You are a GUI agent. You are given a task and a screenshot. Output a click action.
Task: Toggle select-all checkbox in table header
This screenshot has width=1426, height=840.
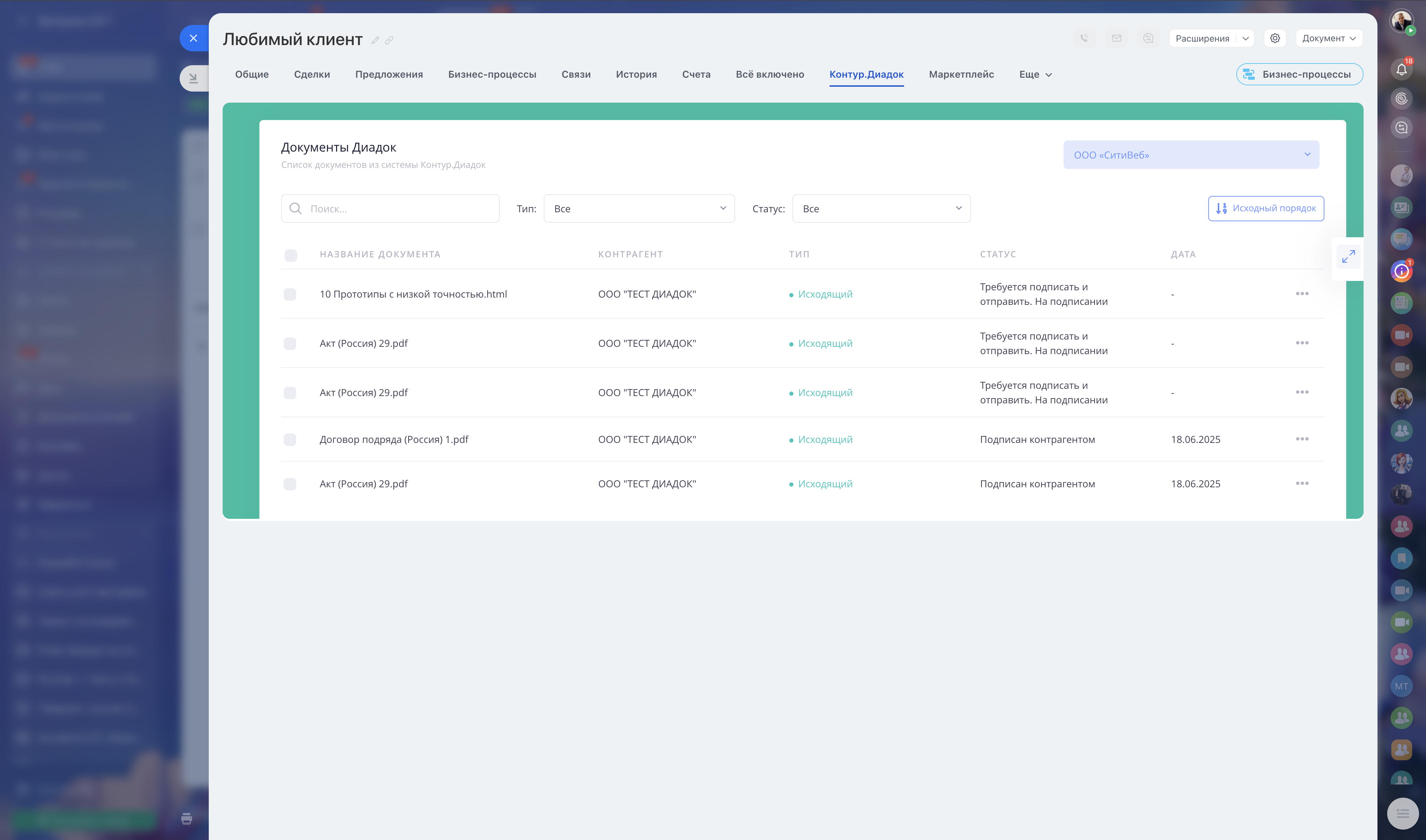(291, 255)
